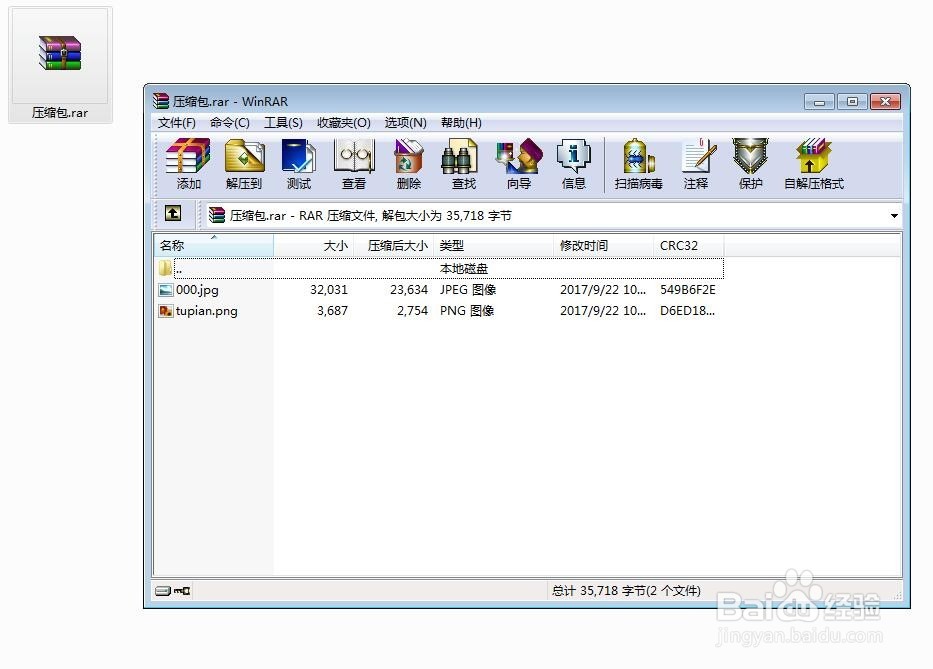933x669 pixels.
Task: Sort by the 类型 column header
Action: pyautogui.click(x=493, y=245)
